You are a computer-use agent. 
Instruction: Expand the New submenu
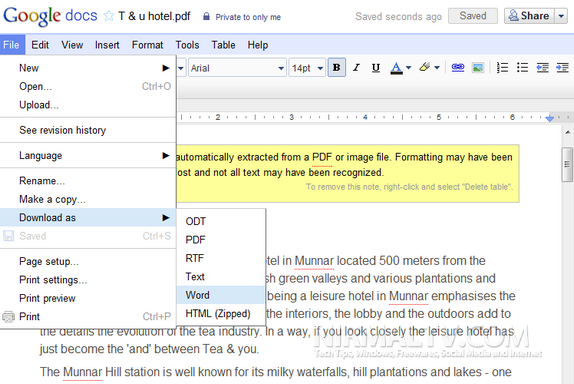88,68
